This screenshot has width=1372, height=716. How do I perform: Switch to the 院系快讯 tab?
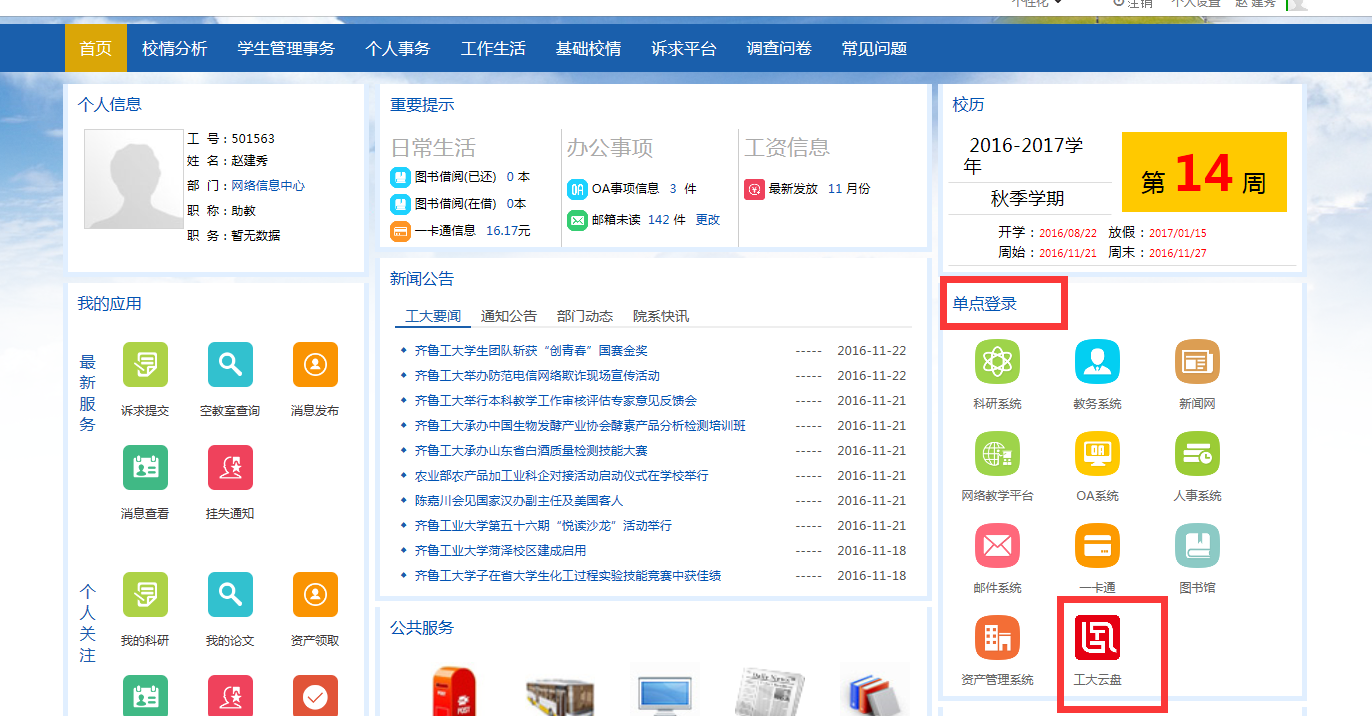point(661,316)
